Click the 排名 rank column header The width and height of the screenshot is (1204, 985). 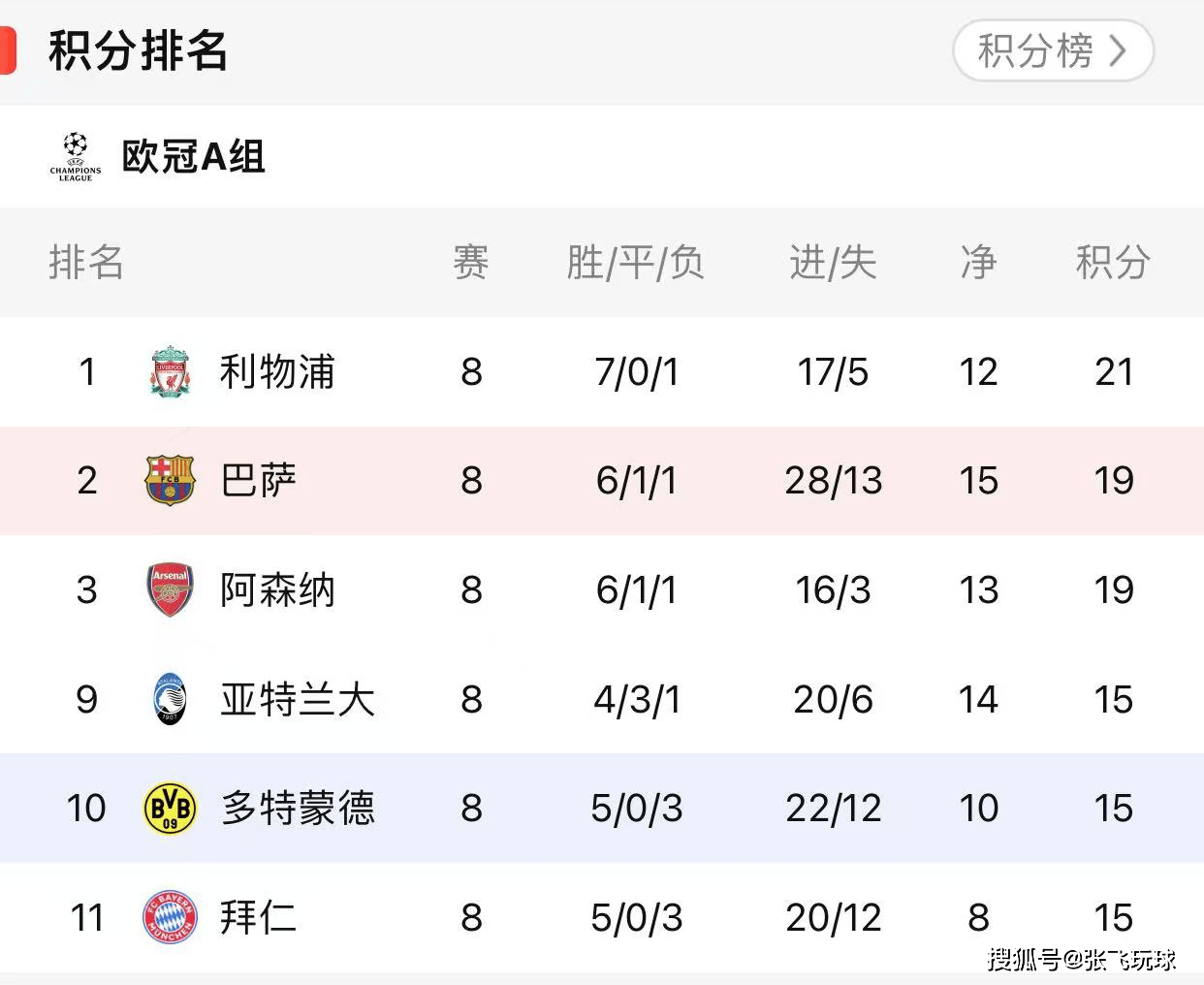coord(86,263)
